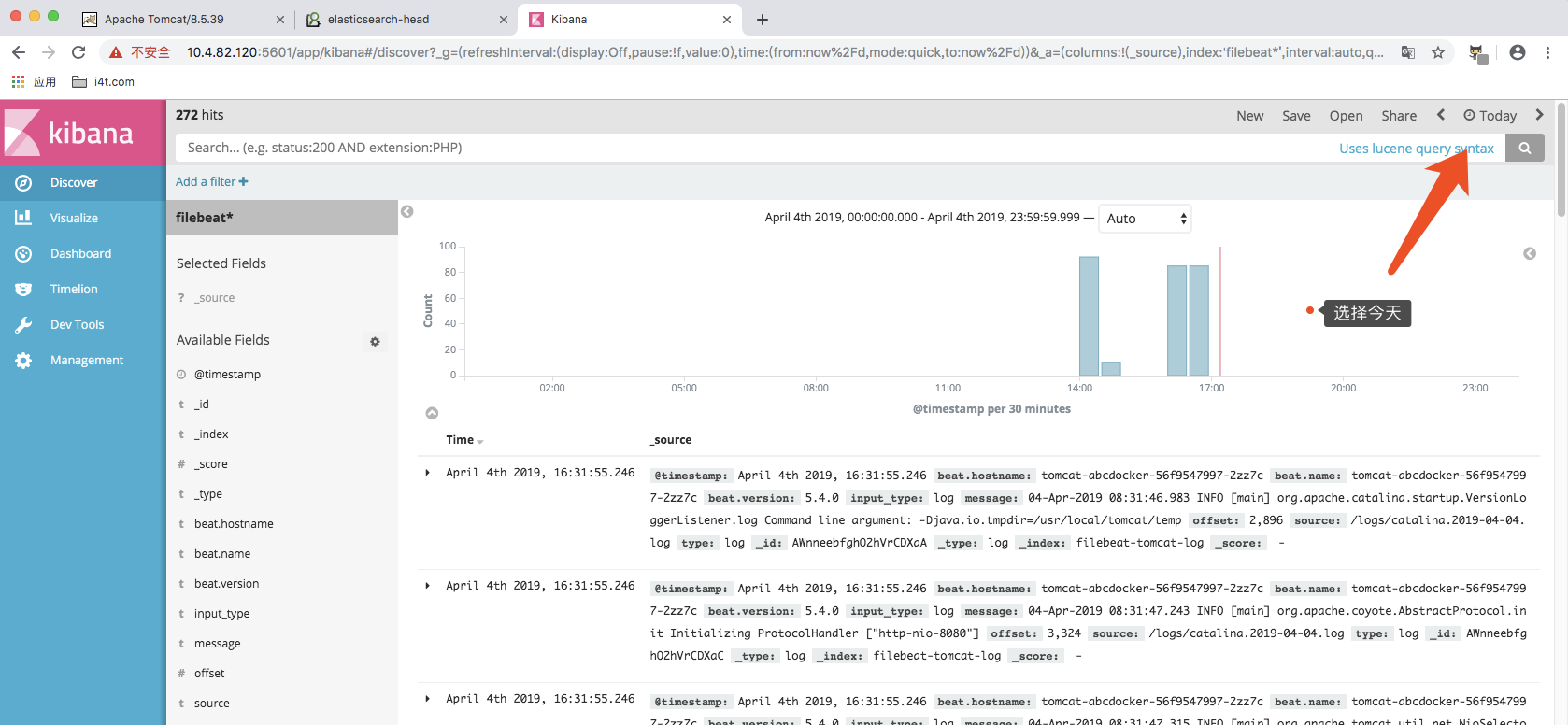Click New in the top menu
Image resolution: width=1568 pixels, height=725 pixels.
point(1249,116)
